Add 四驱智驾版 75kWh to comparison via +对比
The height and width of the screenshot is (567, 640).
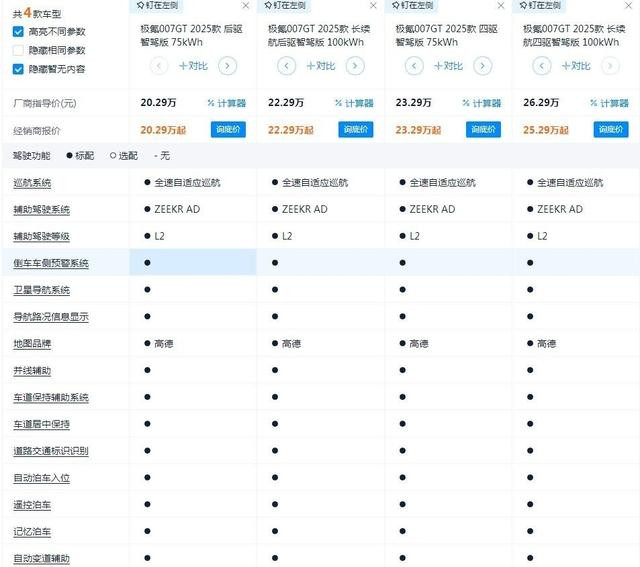click(448, 66)
